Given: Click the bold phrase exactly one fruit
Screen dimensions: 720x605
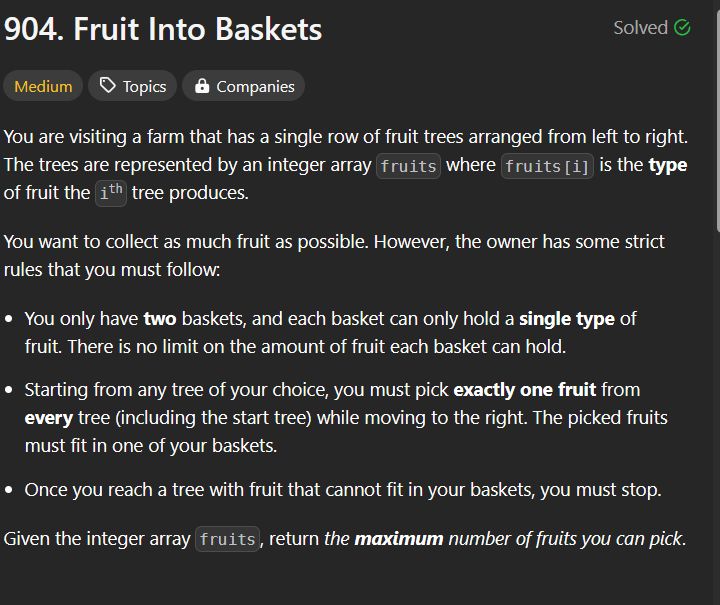Looking at the screenshot, I should [x=524, y=390].
